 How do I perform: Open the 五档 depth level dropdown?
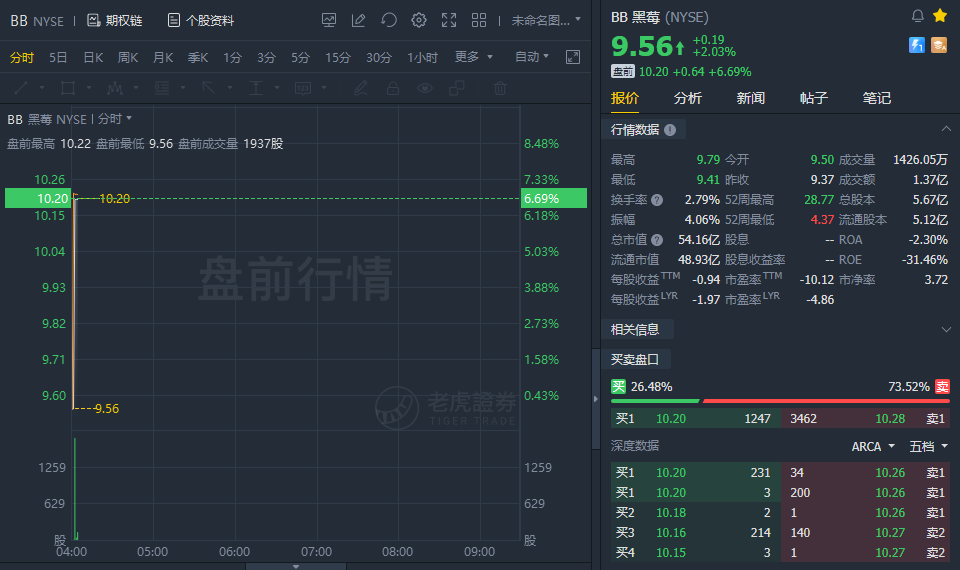click(928, 446)
